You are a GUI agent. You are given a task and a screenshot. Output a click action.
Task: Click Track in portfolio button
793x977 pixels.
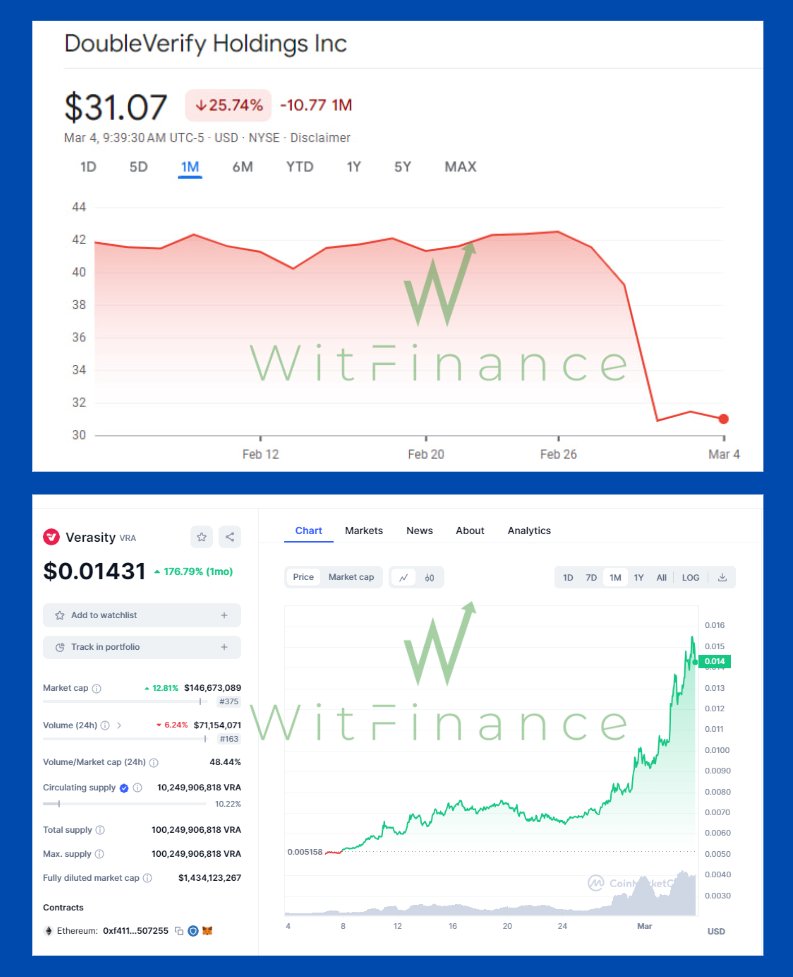[x=142, y=647]
